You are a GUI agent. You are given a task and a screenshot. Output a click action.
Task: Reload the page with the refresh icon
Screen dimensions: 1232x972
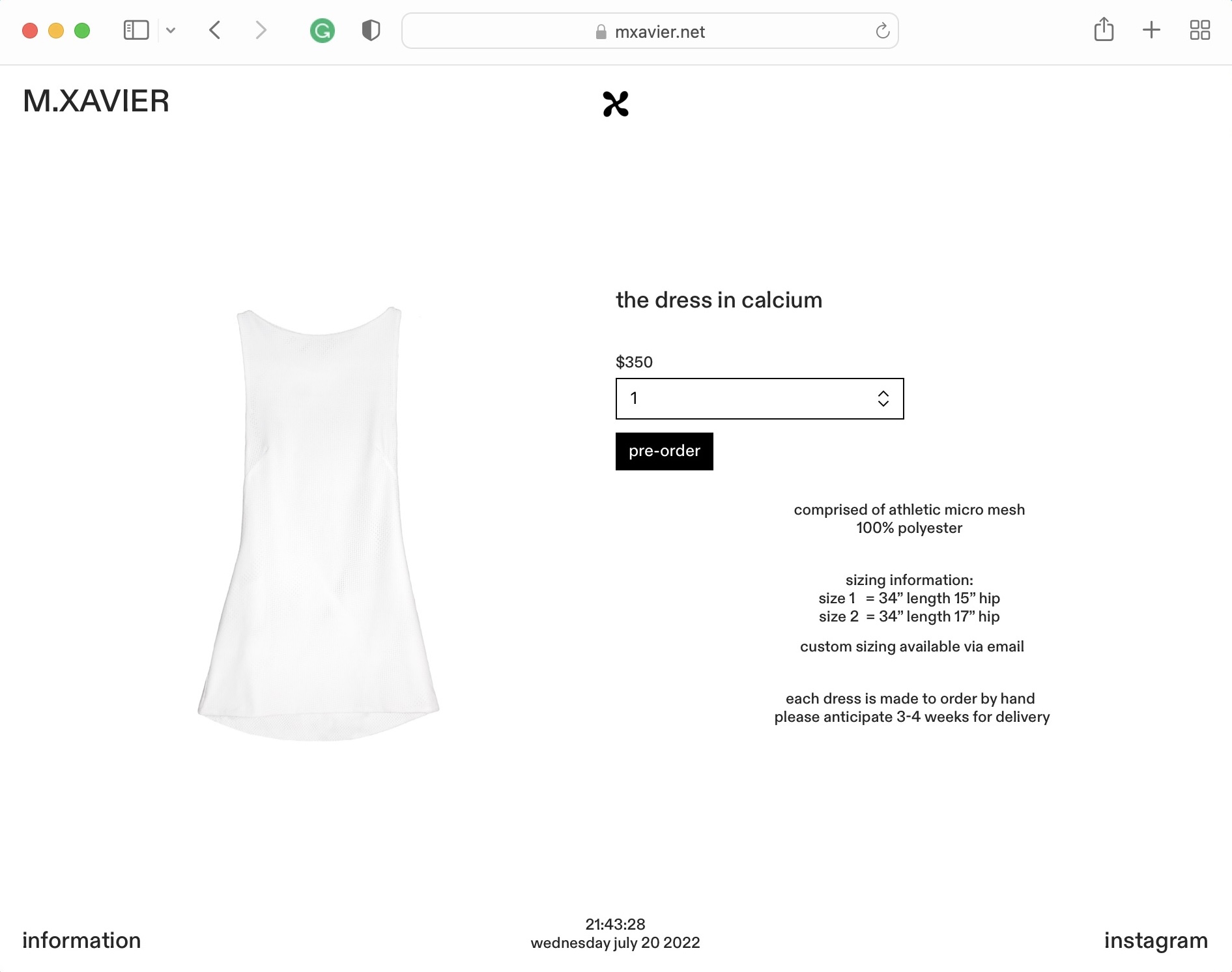tap(883, 31)
